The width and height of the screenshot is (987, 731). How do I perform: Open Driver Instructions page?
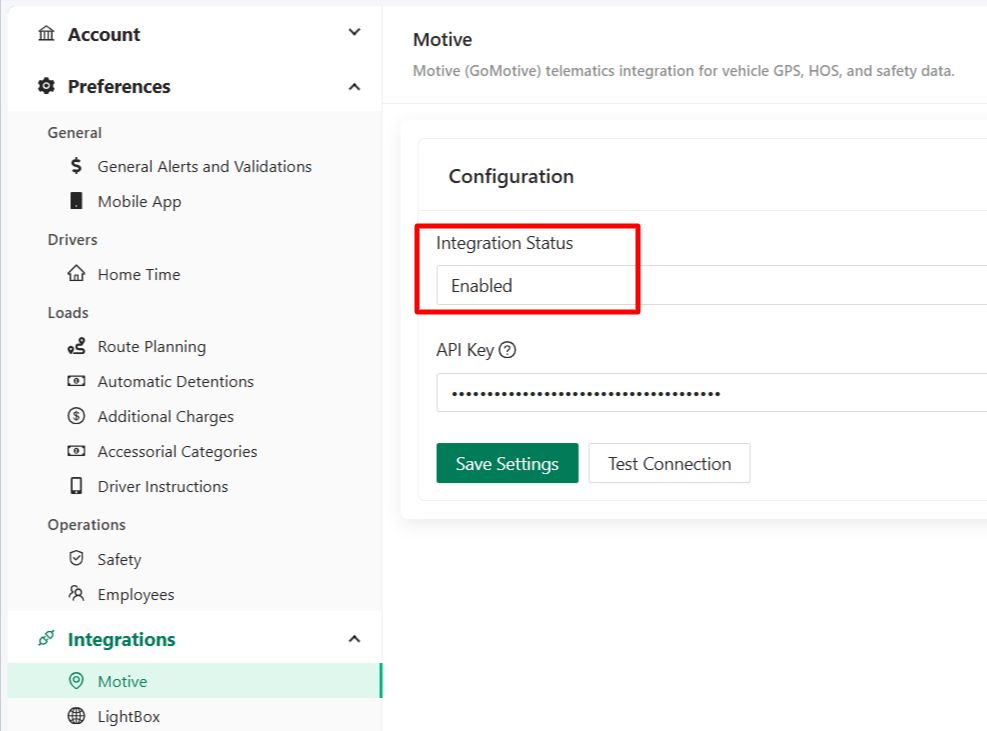pos(163,487)
